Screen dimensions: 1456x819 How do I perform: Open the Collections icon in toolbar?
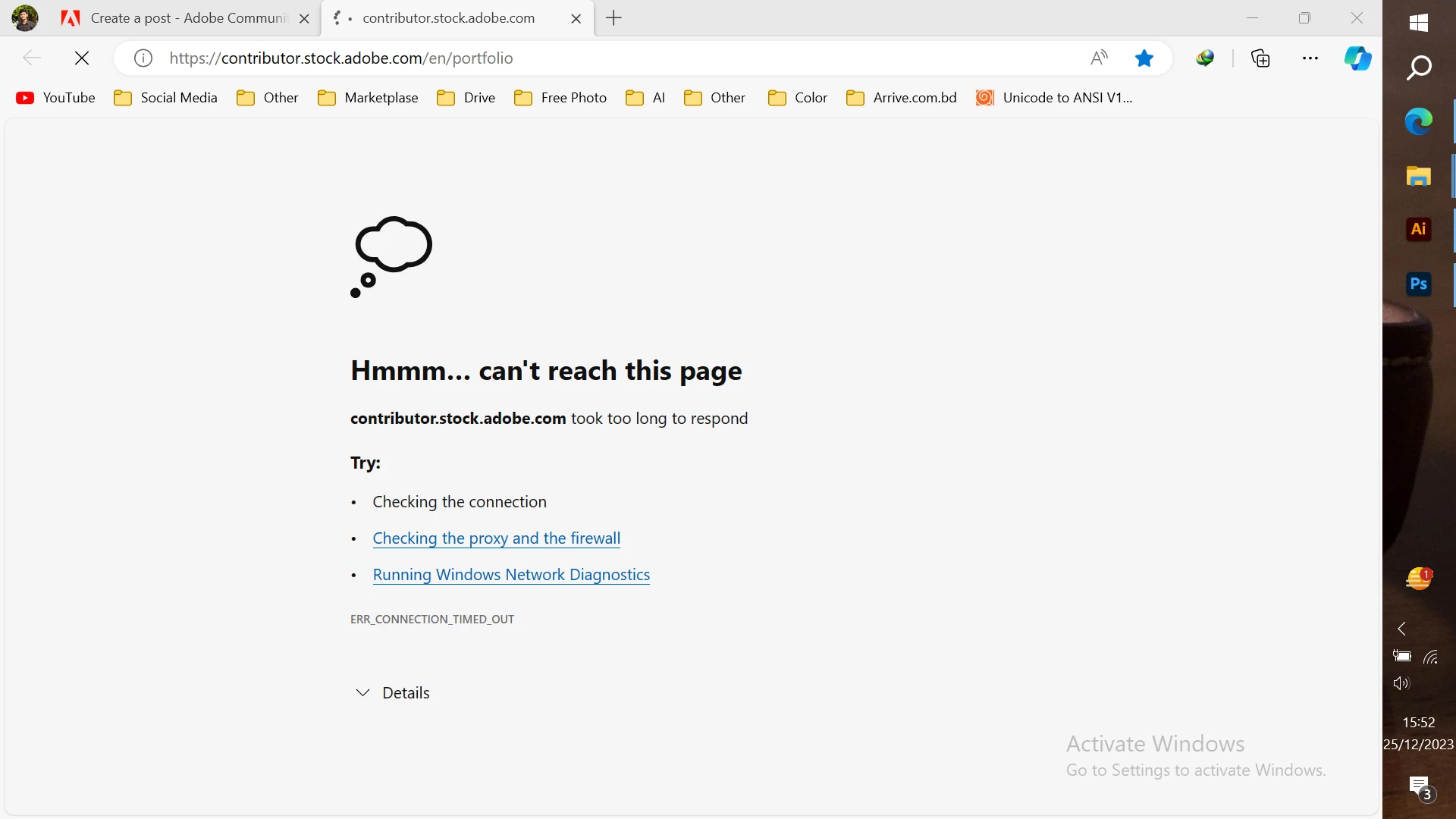point(1260,58)
